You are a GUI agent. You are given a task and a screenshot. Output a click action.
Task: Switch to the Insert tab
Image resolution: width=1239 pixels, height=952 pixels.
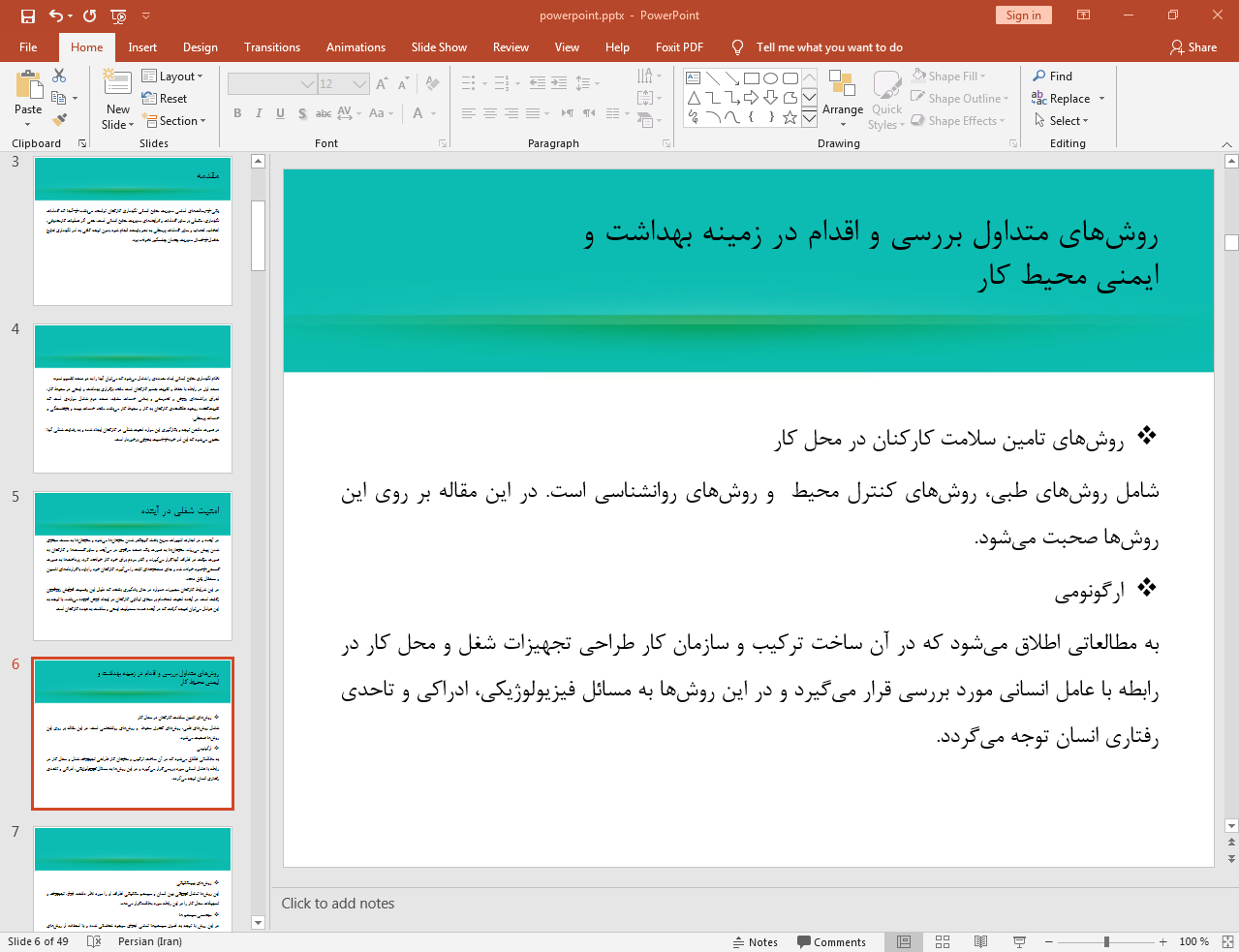pyautogui.click(x=142, y=47)
